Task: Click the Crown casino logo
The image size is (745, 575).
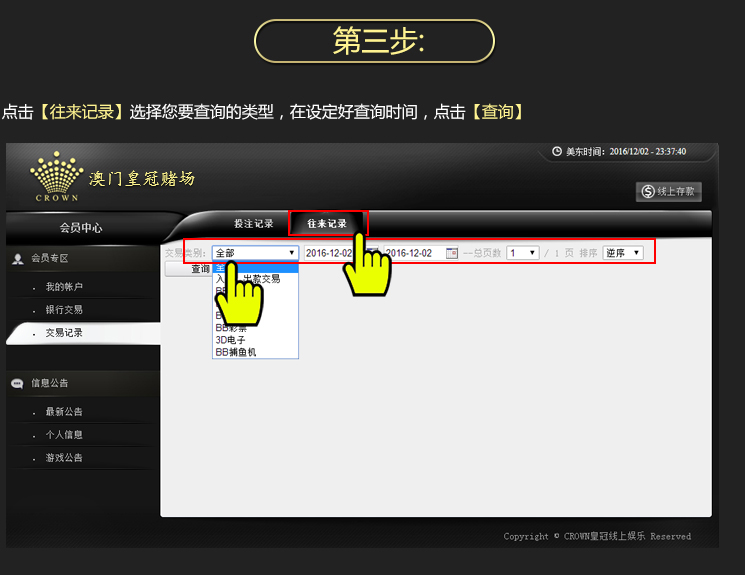Action: pyautogui.click(x=56, y=178)
